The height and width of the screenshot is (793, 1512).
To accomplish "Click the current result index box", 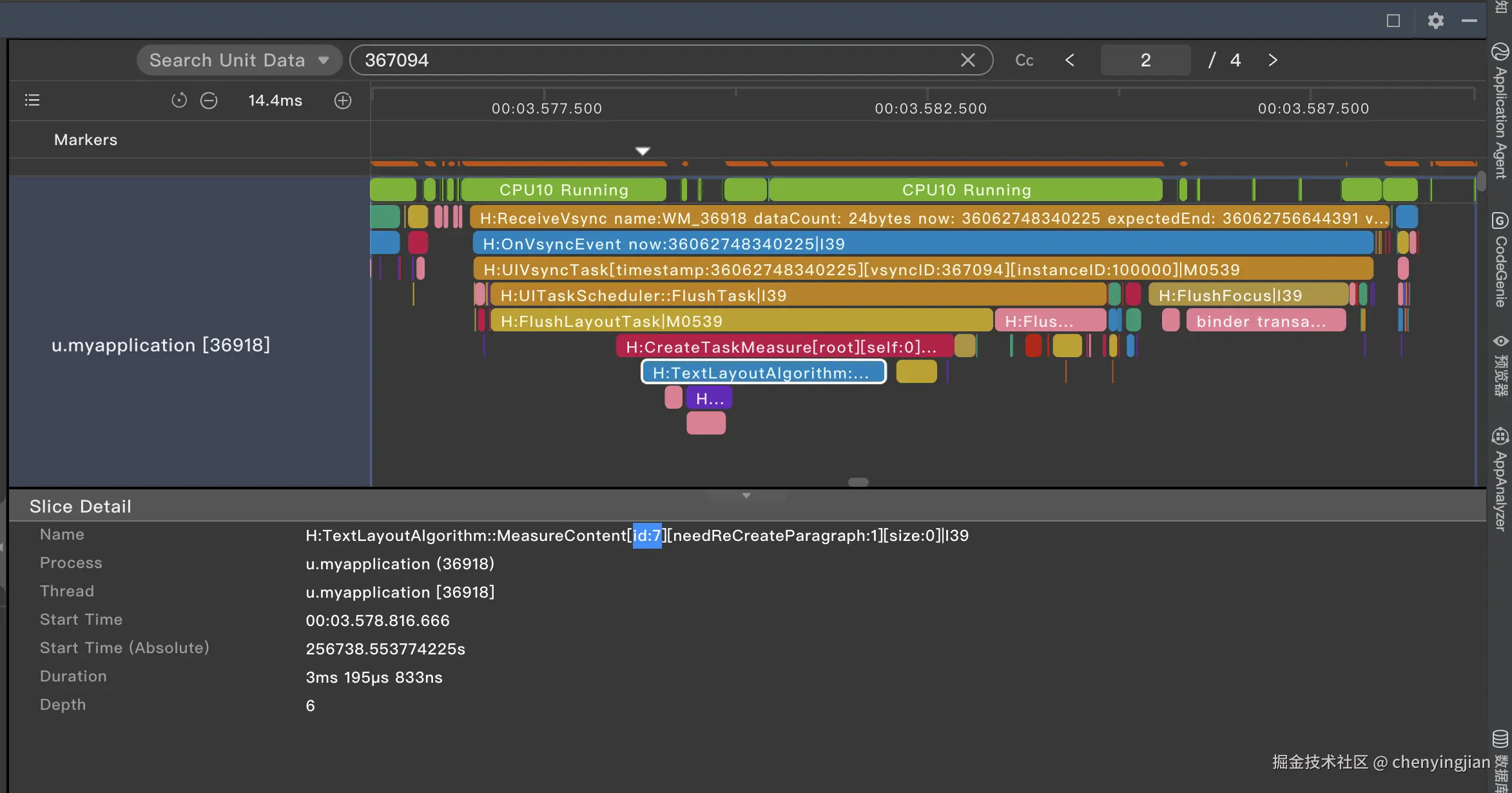I will 1145,60.
